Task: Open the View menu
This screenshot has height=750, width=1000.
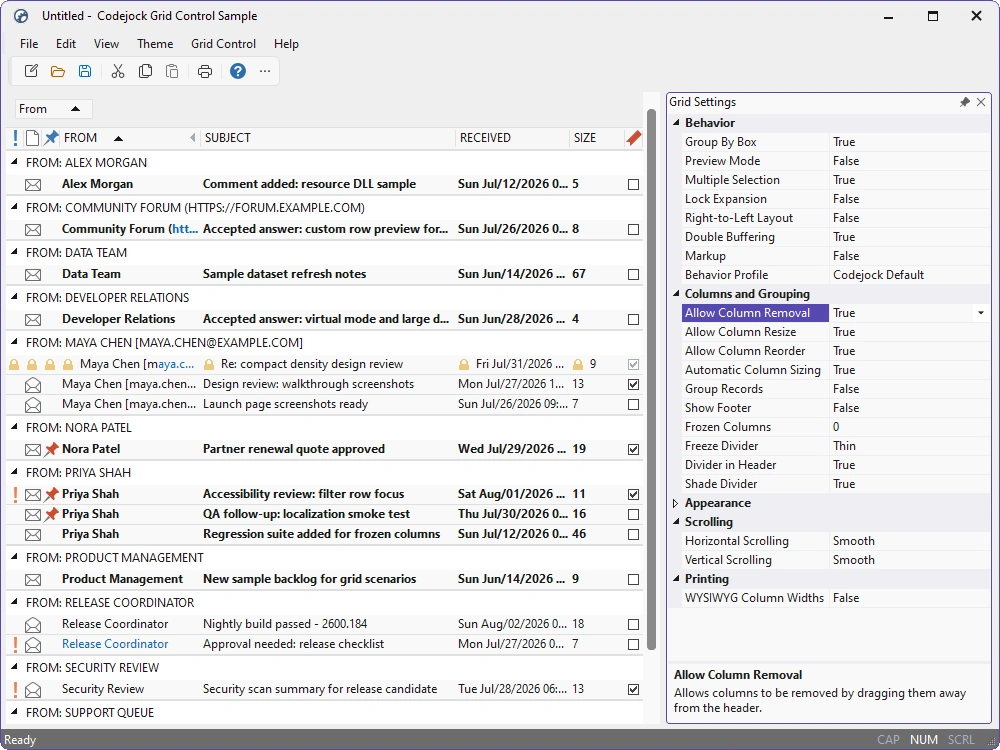Action: pyautogui.click(x=107, y=44)
